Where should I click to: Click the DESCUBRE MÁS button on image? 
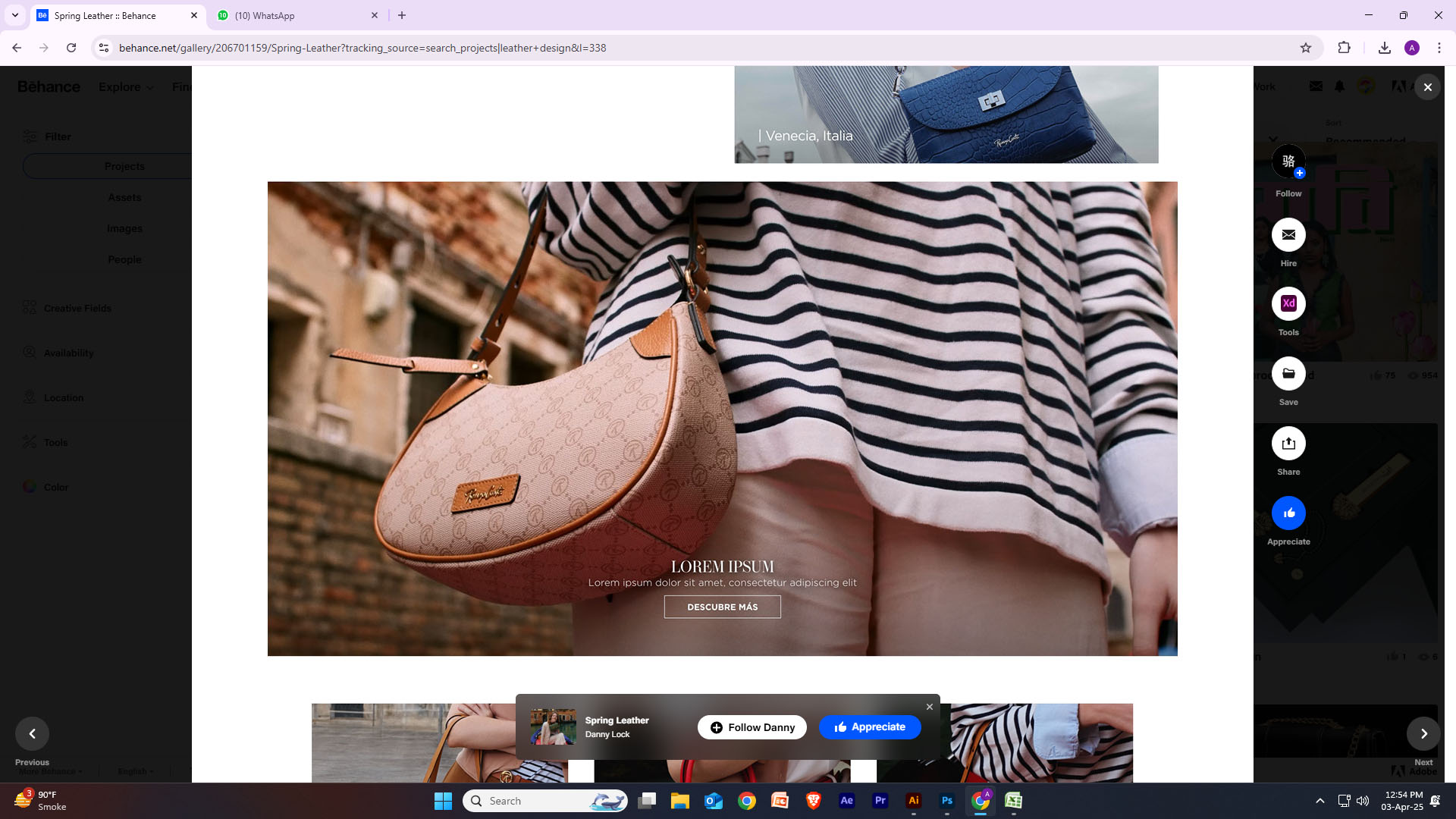(x=722, y=607)
